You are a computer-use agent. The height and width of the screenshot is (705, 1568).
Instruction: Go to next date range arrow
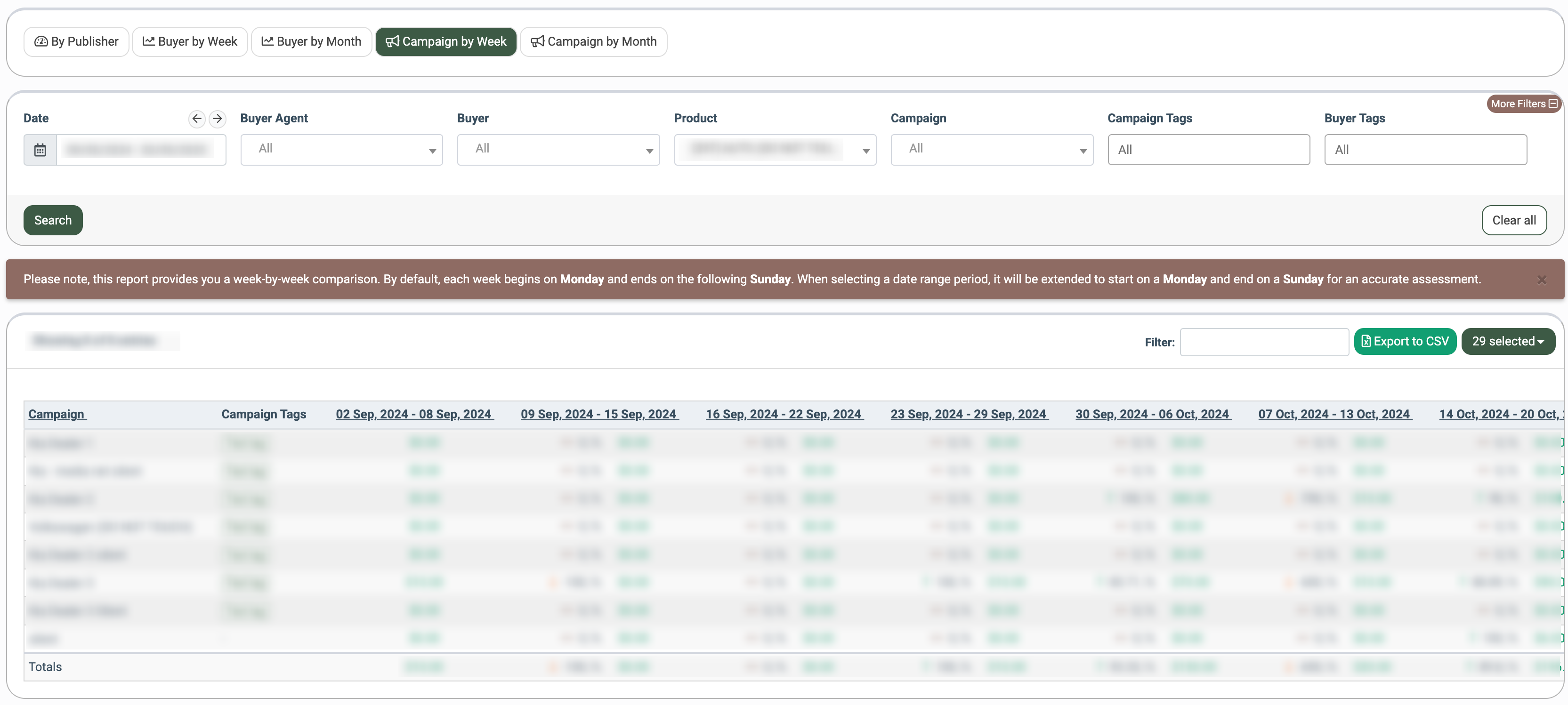[217, 118]
